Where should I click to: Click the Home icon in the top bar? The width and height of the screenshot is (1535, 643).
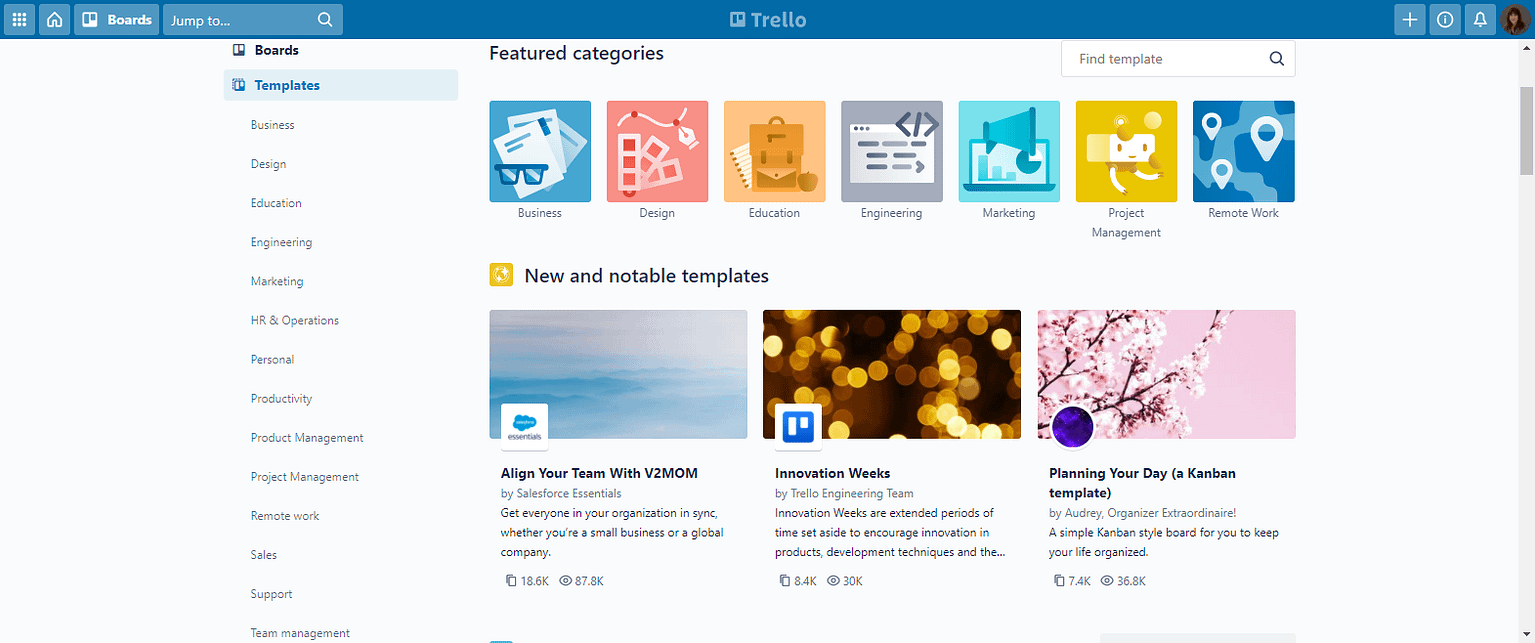click(x=55, y=19)
